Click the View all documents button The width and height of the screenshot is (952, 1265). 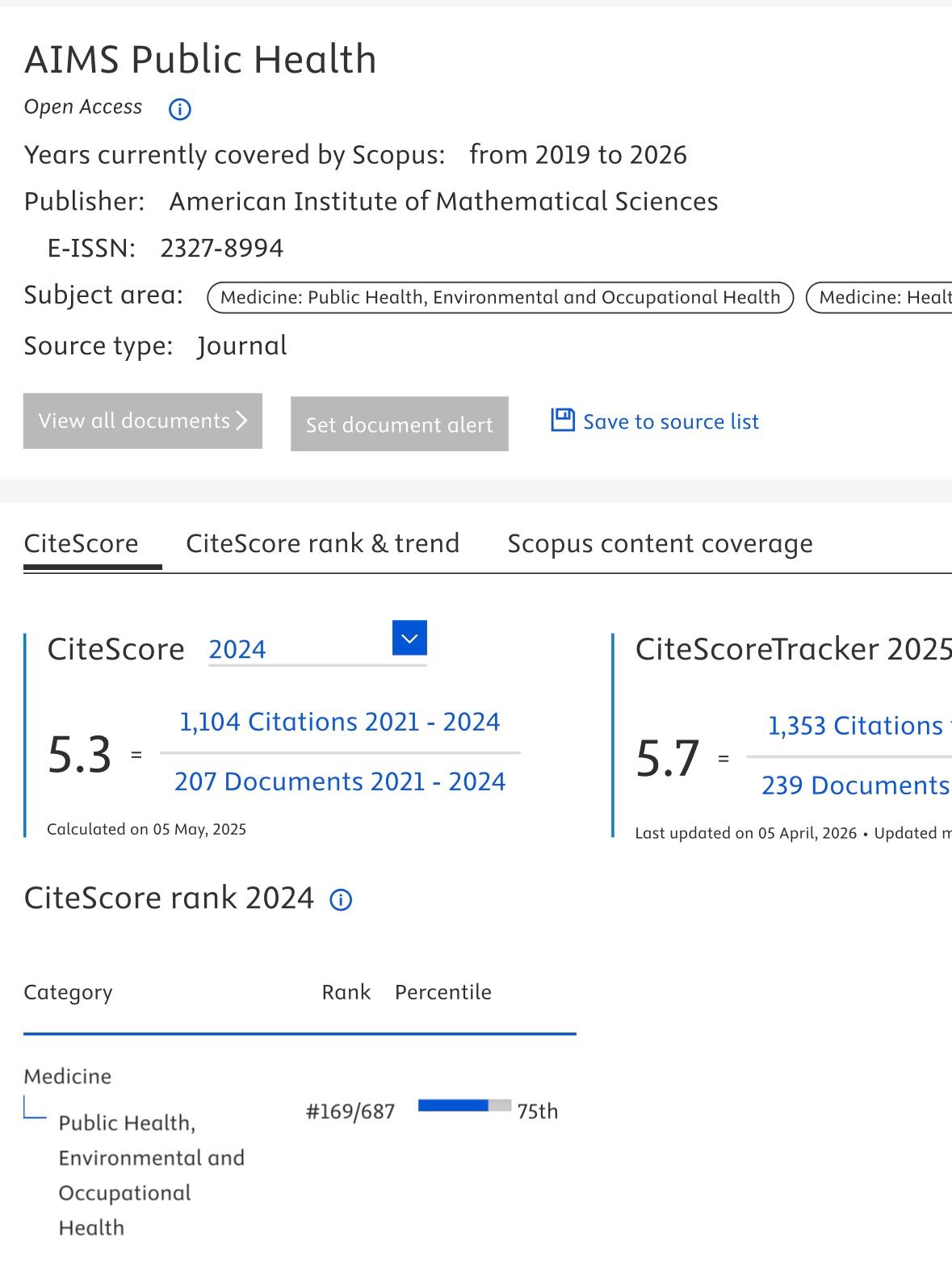(142, 421)
